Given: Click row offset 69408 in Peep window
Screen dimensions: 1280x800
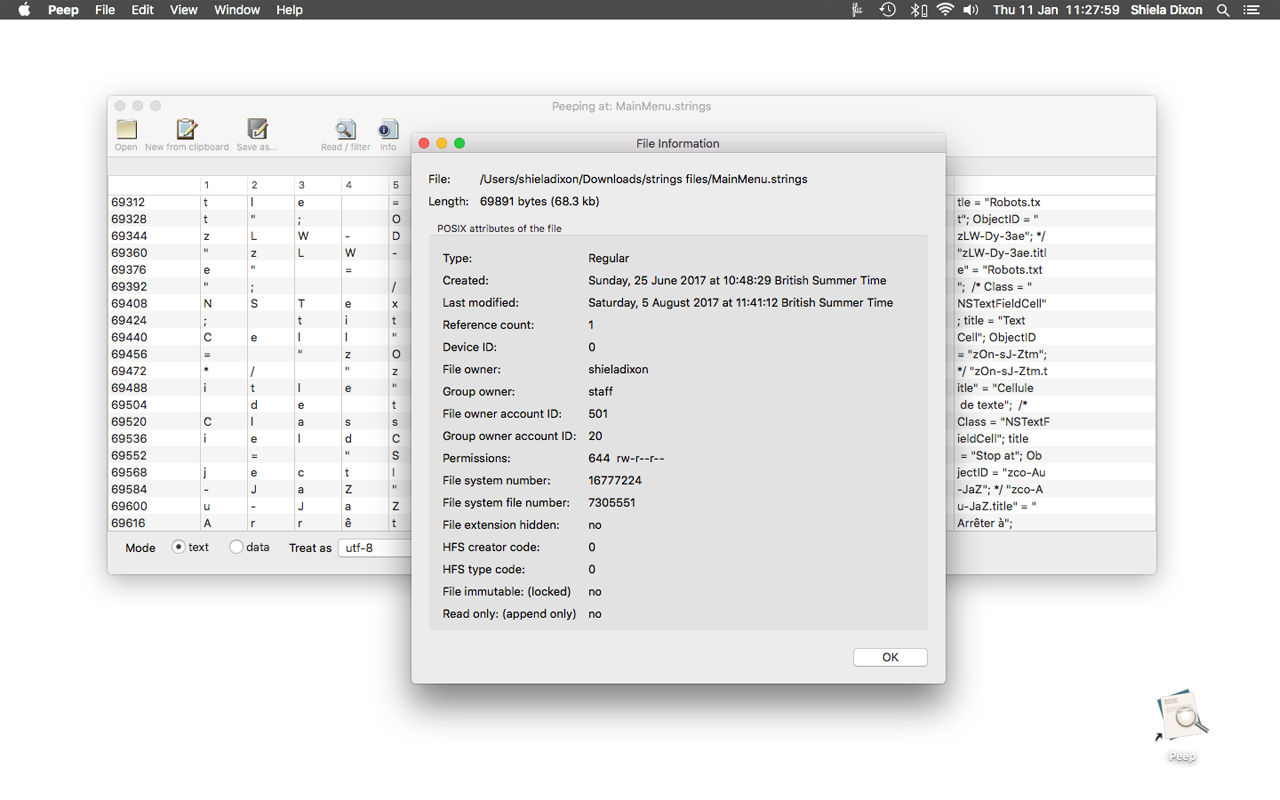Looking at the screenshot, I should click(x=129, y=303).
